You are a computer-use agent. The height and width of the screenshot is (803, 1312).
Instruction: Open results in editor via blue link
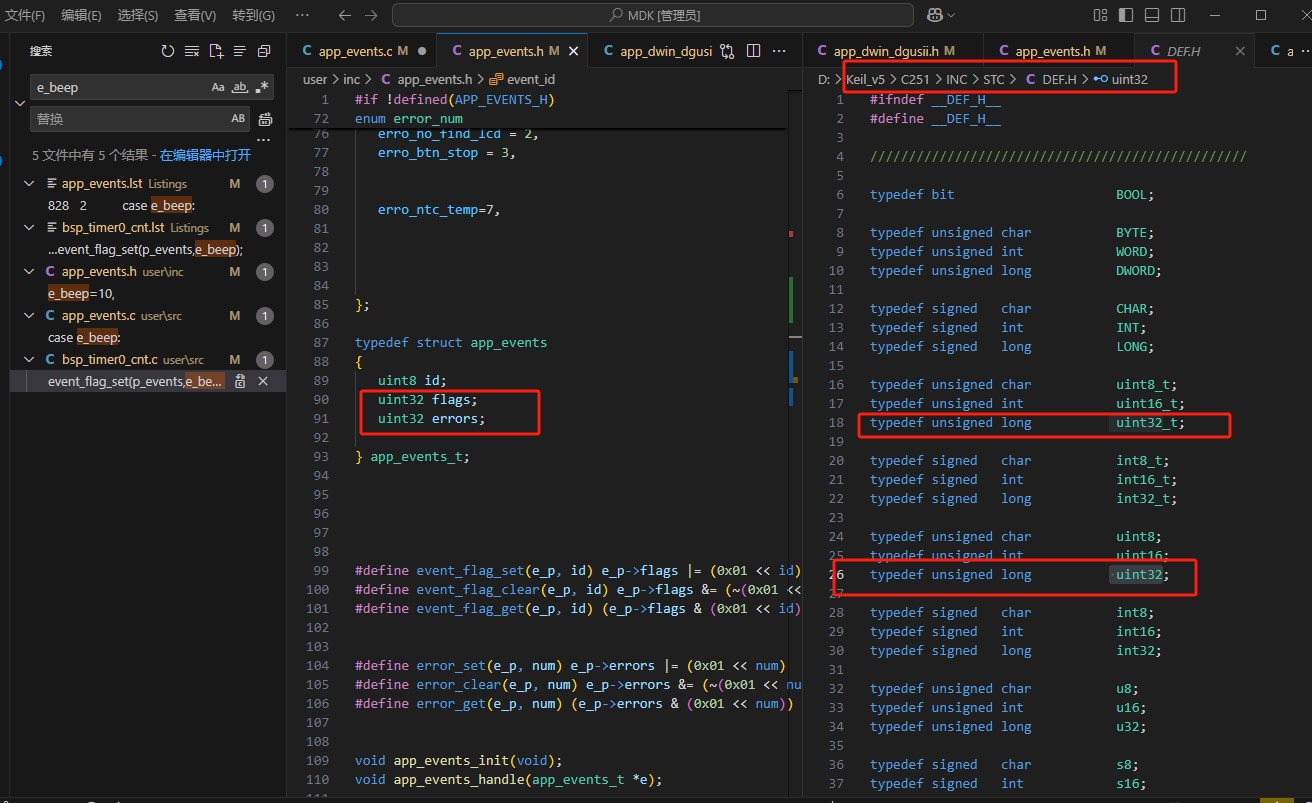point(205,156)
